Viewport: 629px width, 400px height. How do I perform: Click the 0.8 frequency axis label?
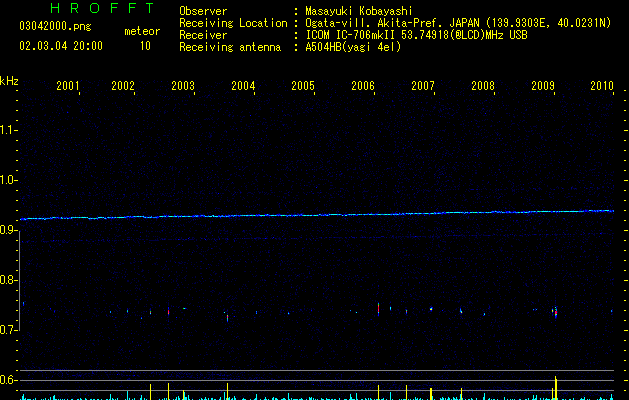tap(8, 280)
